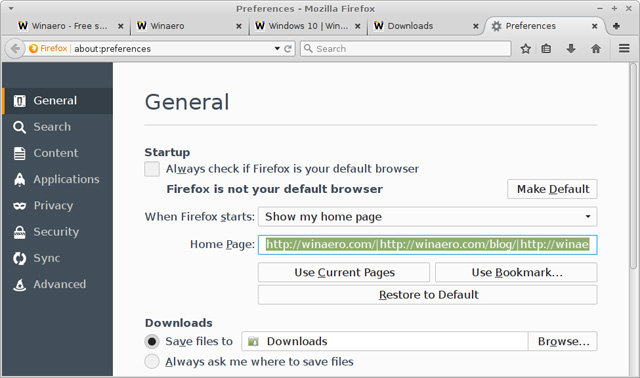Viewport: 640px width, 378px height.
Task: Click the Applications rocket sidebar icon
Action: click(x=19, y=179)
